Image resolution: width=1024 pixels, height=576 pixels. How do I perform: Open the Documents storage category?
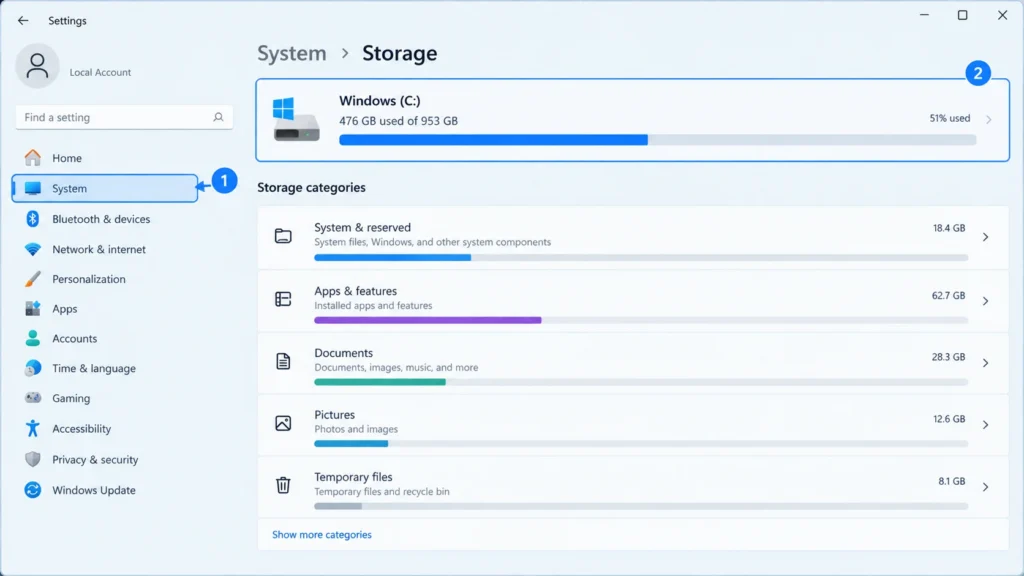point(633,362)
